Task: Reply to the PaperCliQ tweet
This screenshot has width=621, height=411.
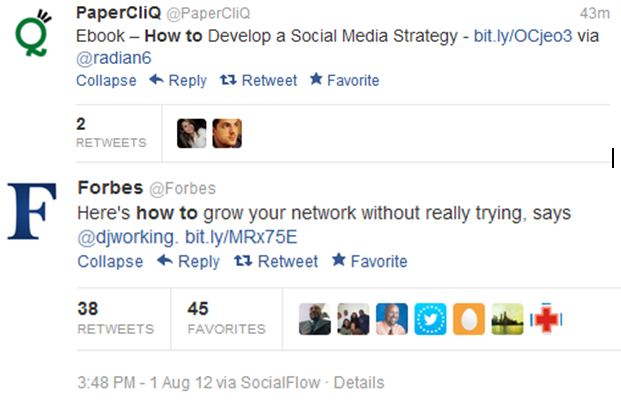Action: (178, 80)
